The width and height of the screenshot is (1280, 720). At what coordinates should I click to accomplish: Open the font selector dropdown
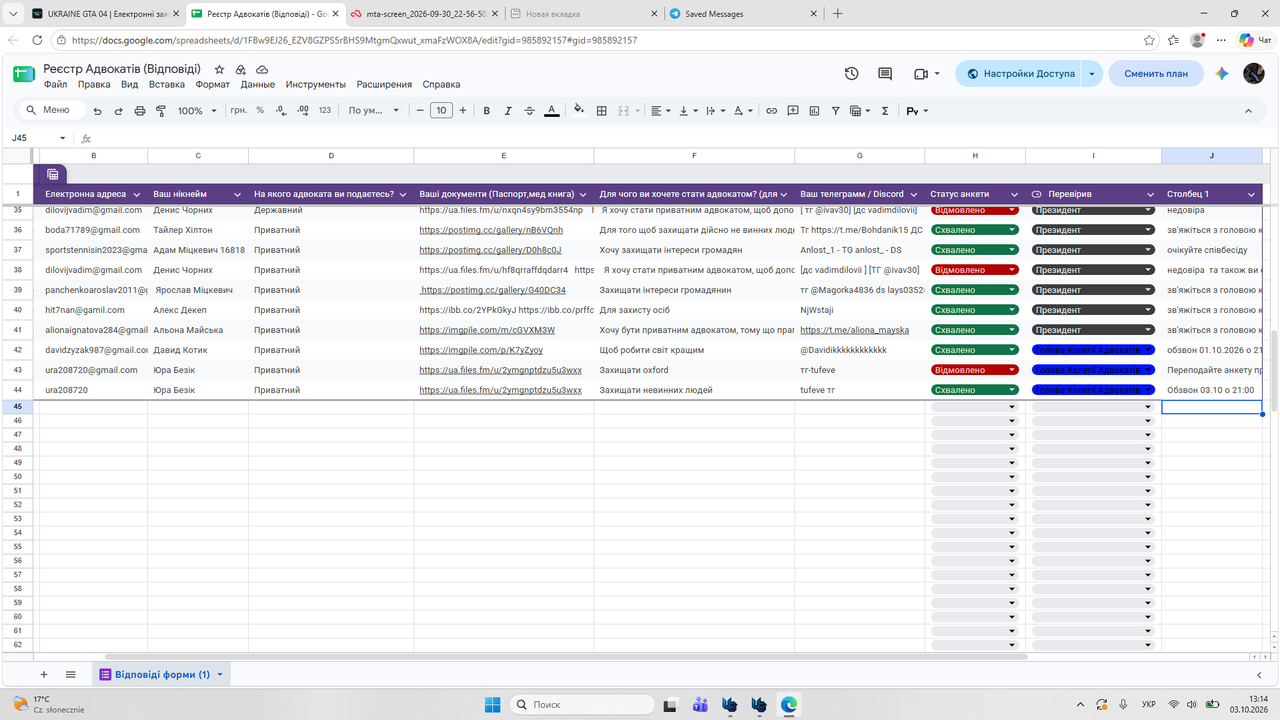pos(374,111)
